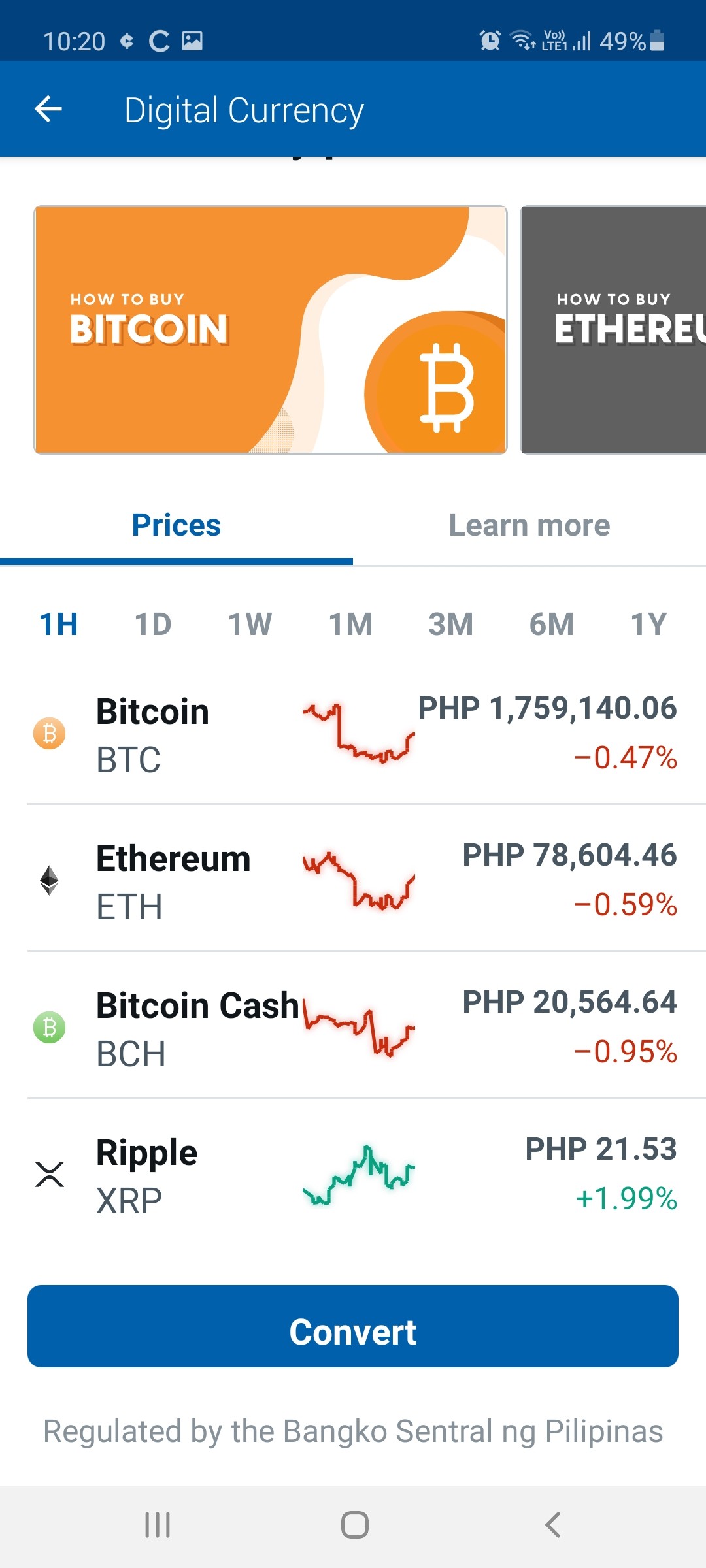706x1568 pixels.
Task: Open How to Buy Bitcoin banner
Action: tap(271, 330)
